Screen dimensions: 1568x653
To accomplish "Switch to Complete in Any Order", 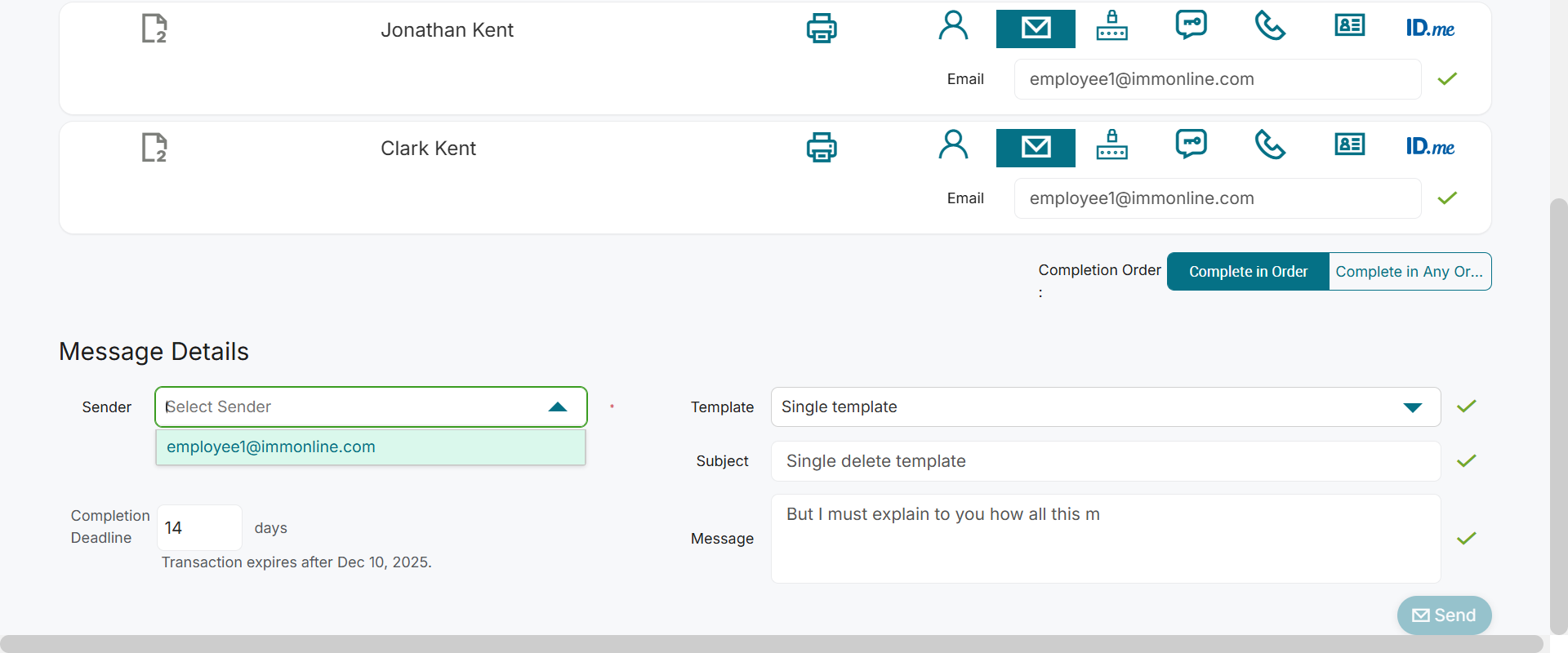I will (x=1409, y=272).
